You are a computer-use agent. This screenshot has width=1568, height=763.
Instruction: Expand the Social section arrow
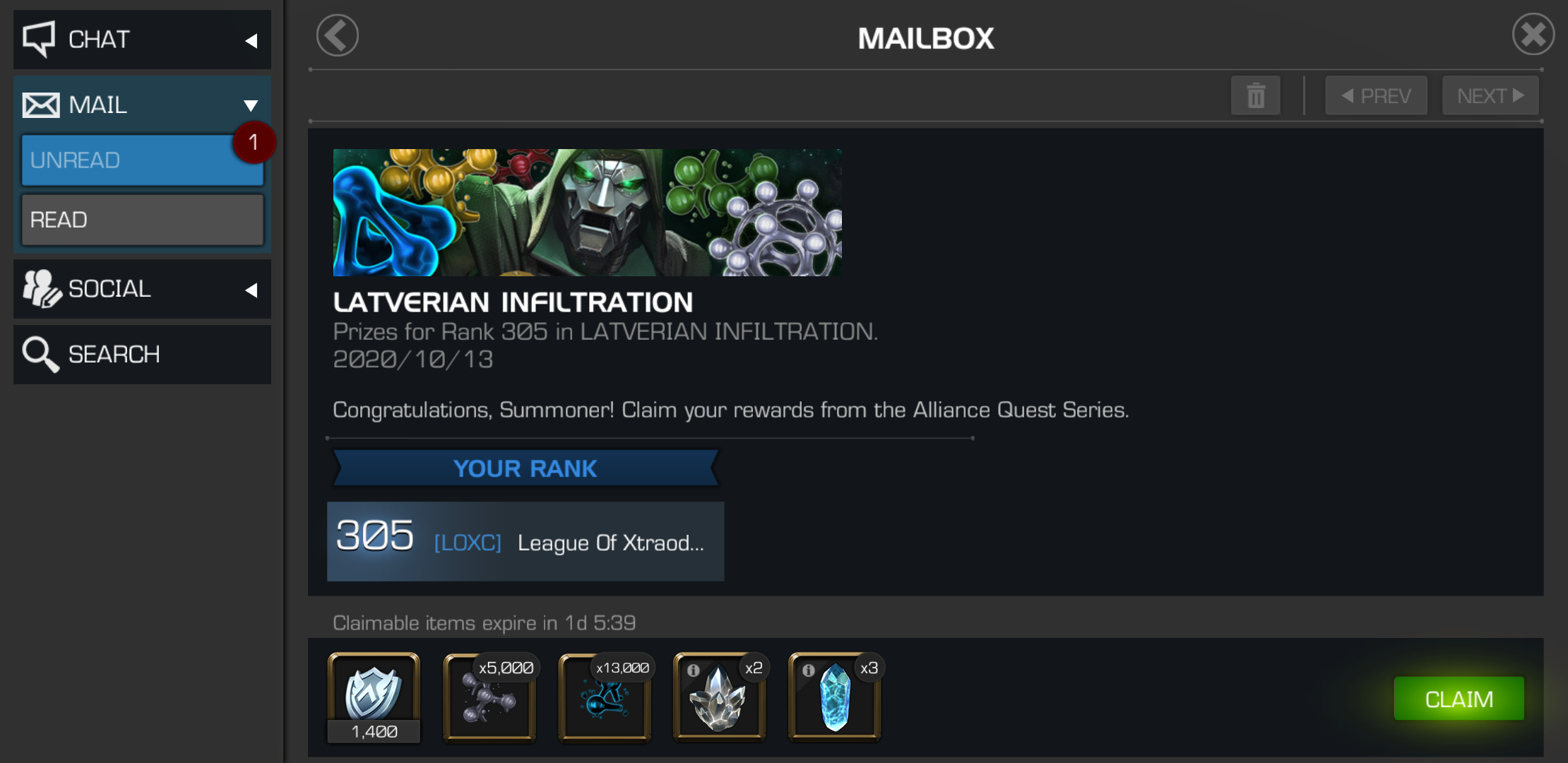251,290
